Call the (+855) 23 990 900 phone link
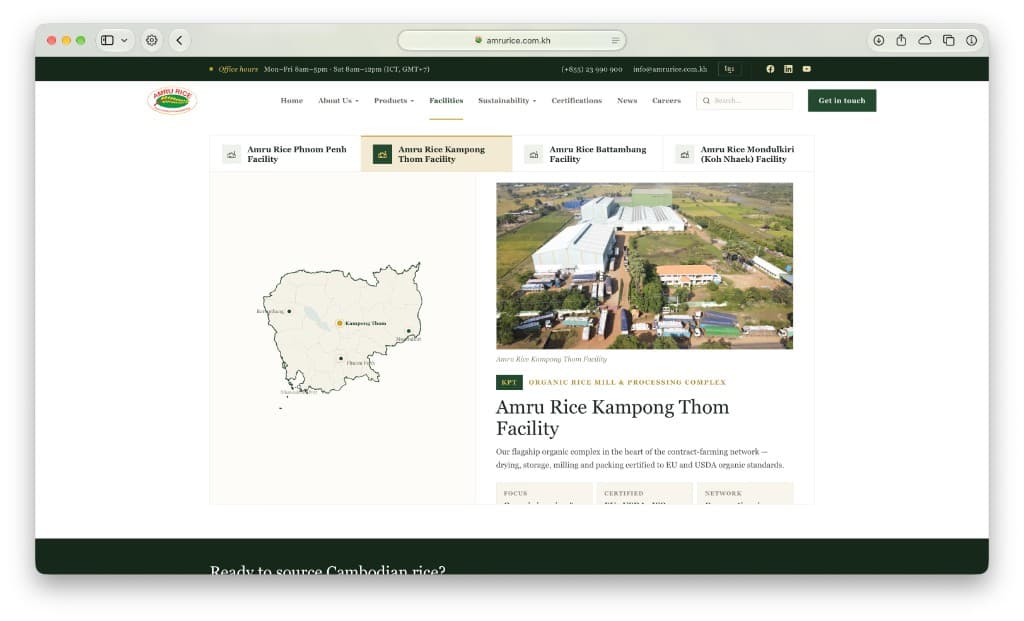 pos(592,69)
